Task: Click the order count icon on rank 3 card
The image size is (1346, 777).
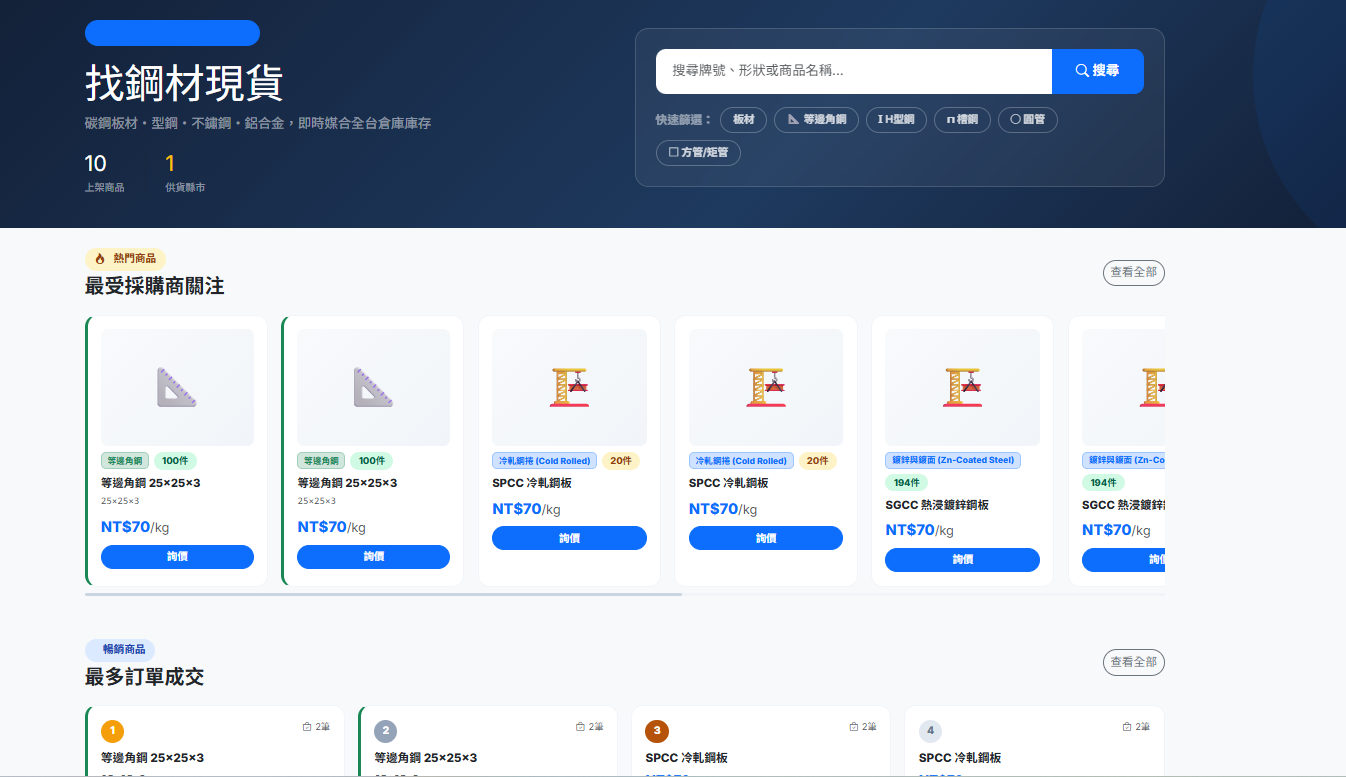Action: pos(854,727)
